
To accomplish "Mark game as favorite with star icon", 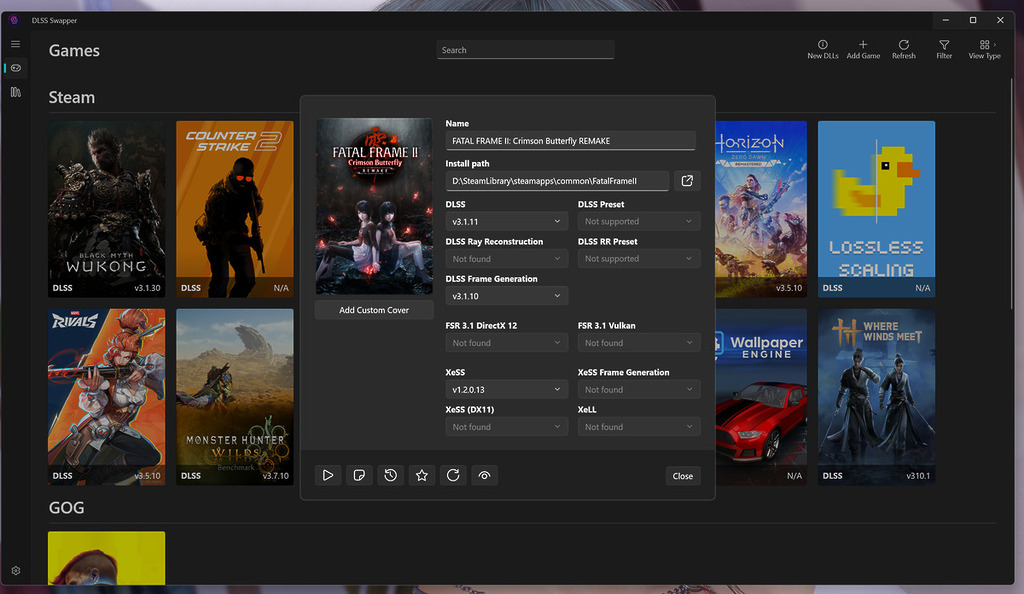I will [422, 476].
